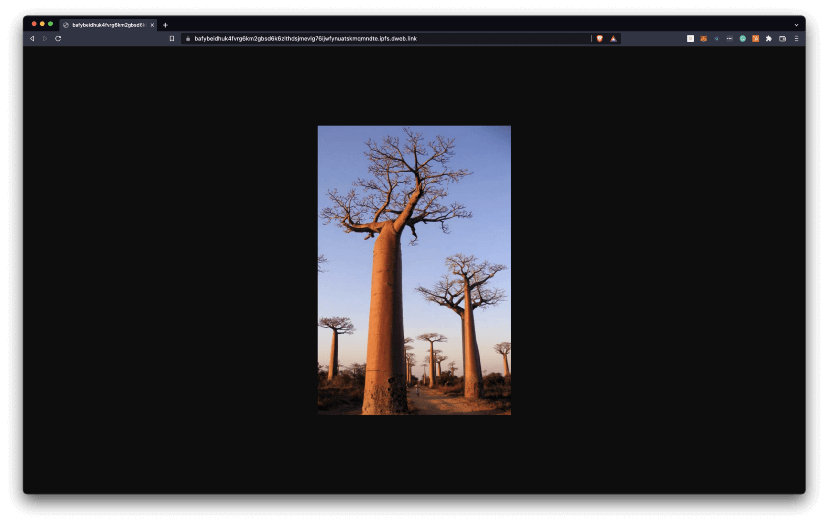Close the current browser tab
Screen dimensions: 828x524
pos(152,24)
